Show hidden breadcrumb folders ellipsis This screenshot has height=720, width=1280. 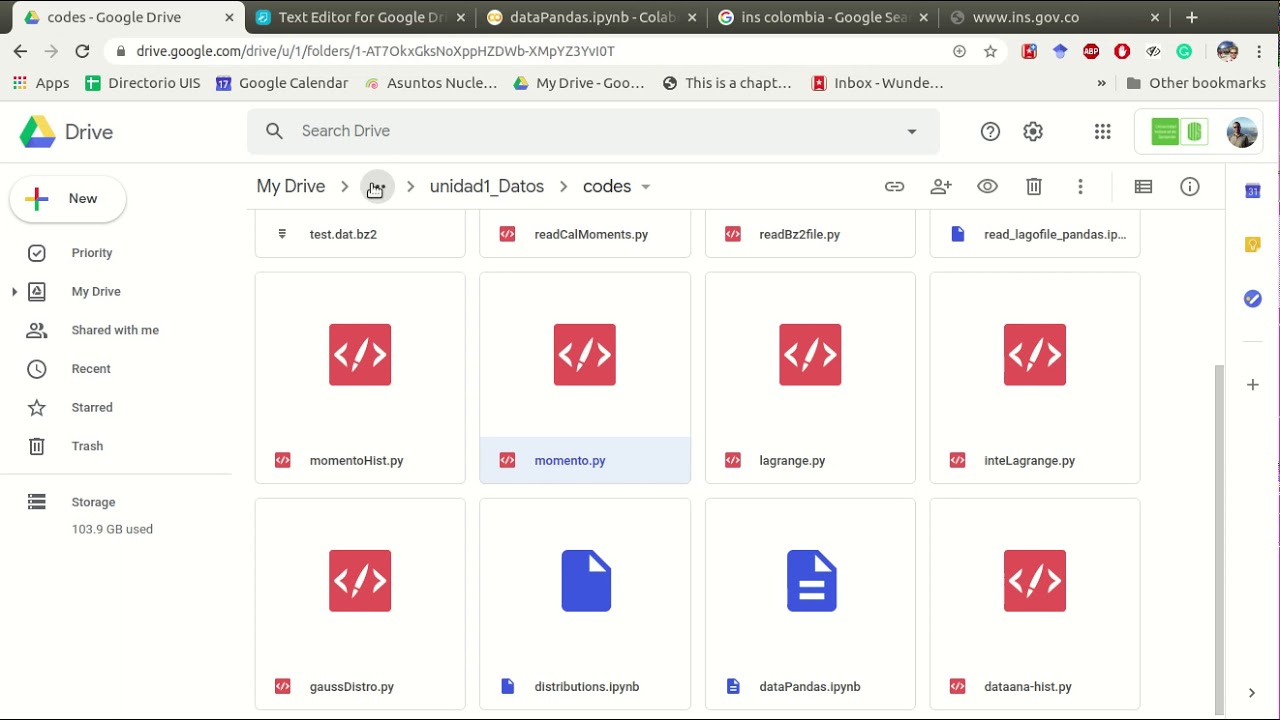377,186
